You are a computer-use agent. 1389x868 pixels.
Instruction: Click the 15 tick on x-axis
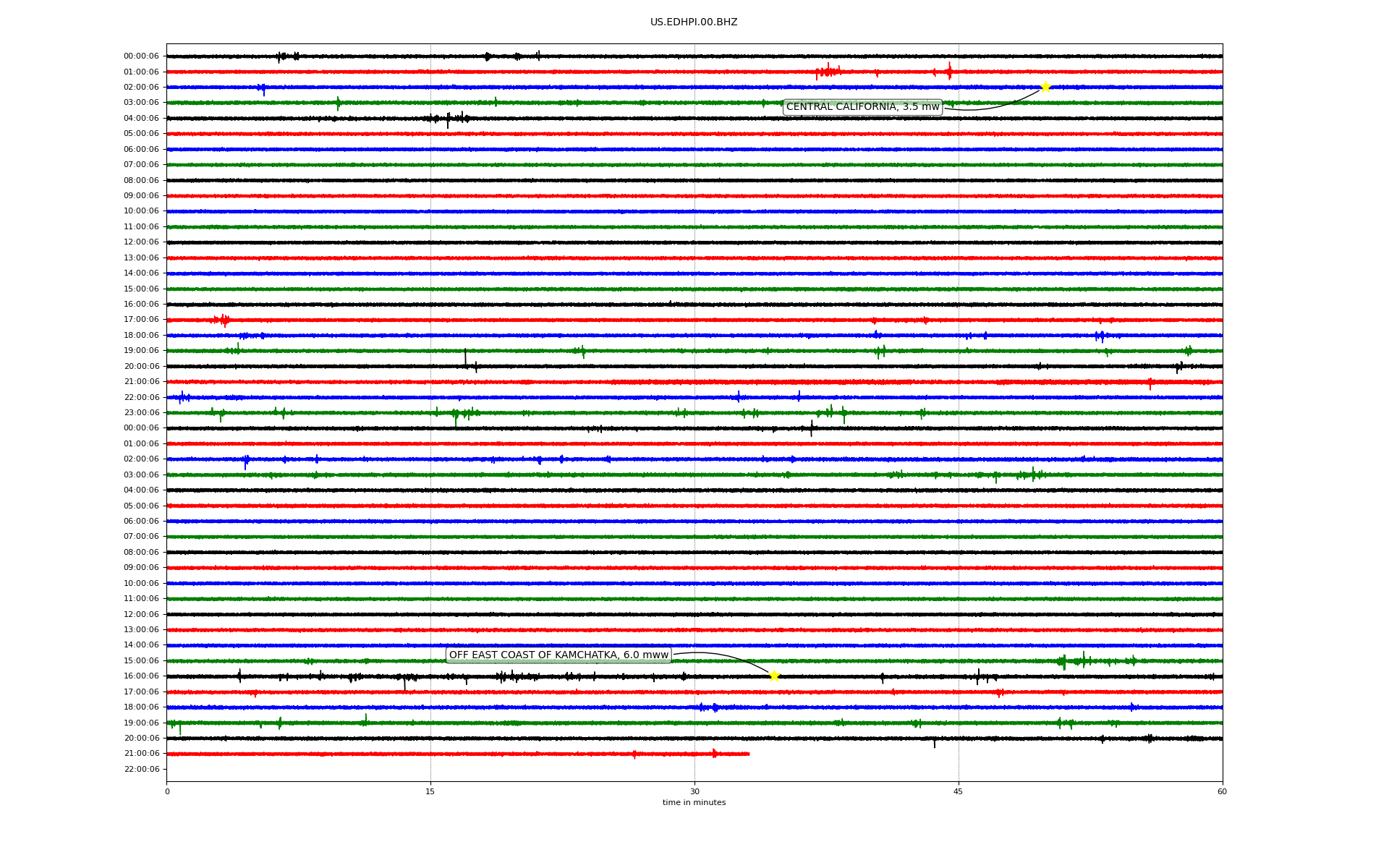point(430,791)
